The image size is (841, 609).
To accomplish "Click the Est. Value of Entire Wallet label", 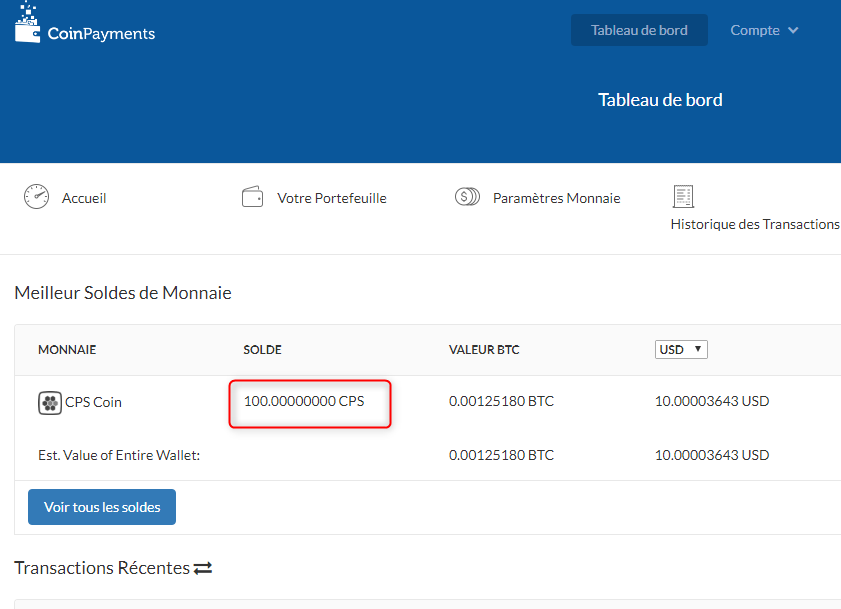I will point(119,456).
